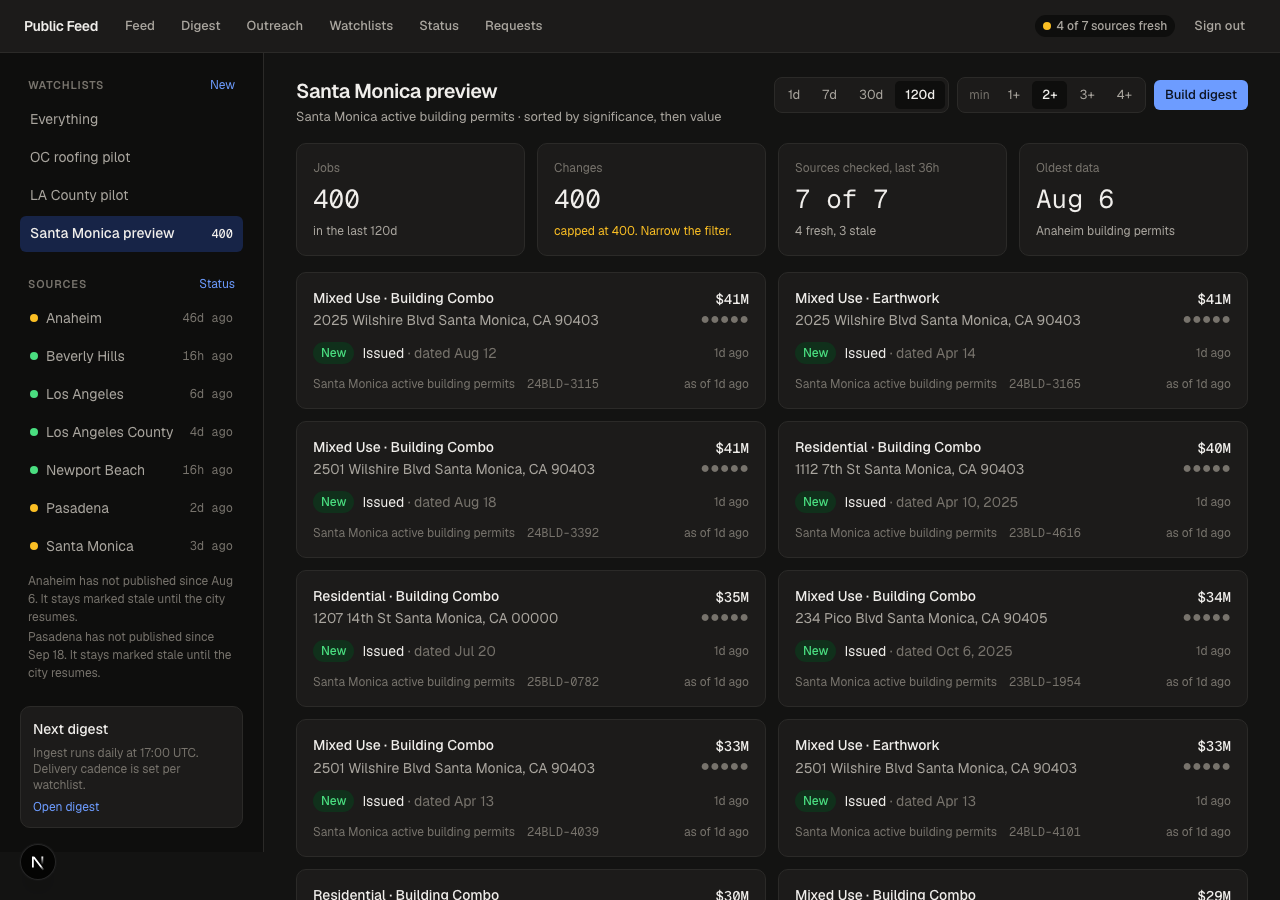Viewport: 1280px width, 900px height.
Task: Set minimum significance to 4+
Action: [1124, 95]
